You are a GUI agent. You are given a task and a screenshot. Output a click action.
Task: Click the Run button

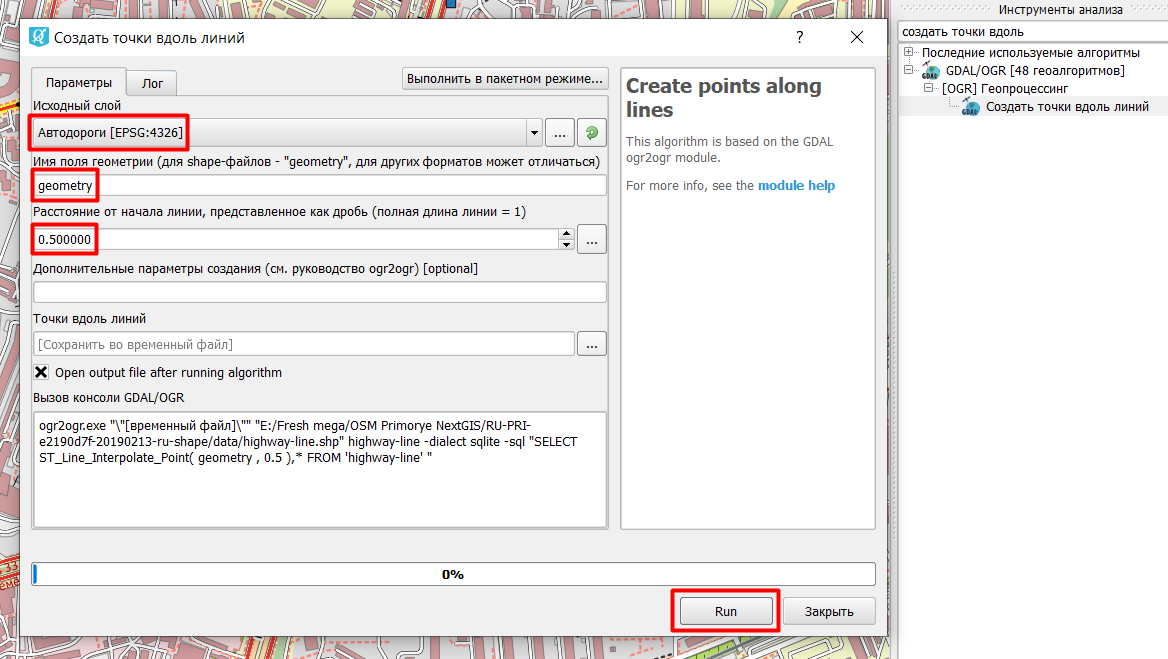726,611
